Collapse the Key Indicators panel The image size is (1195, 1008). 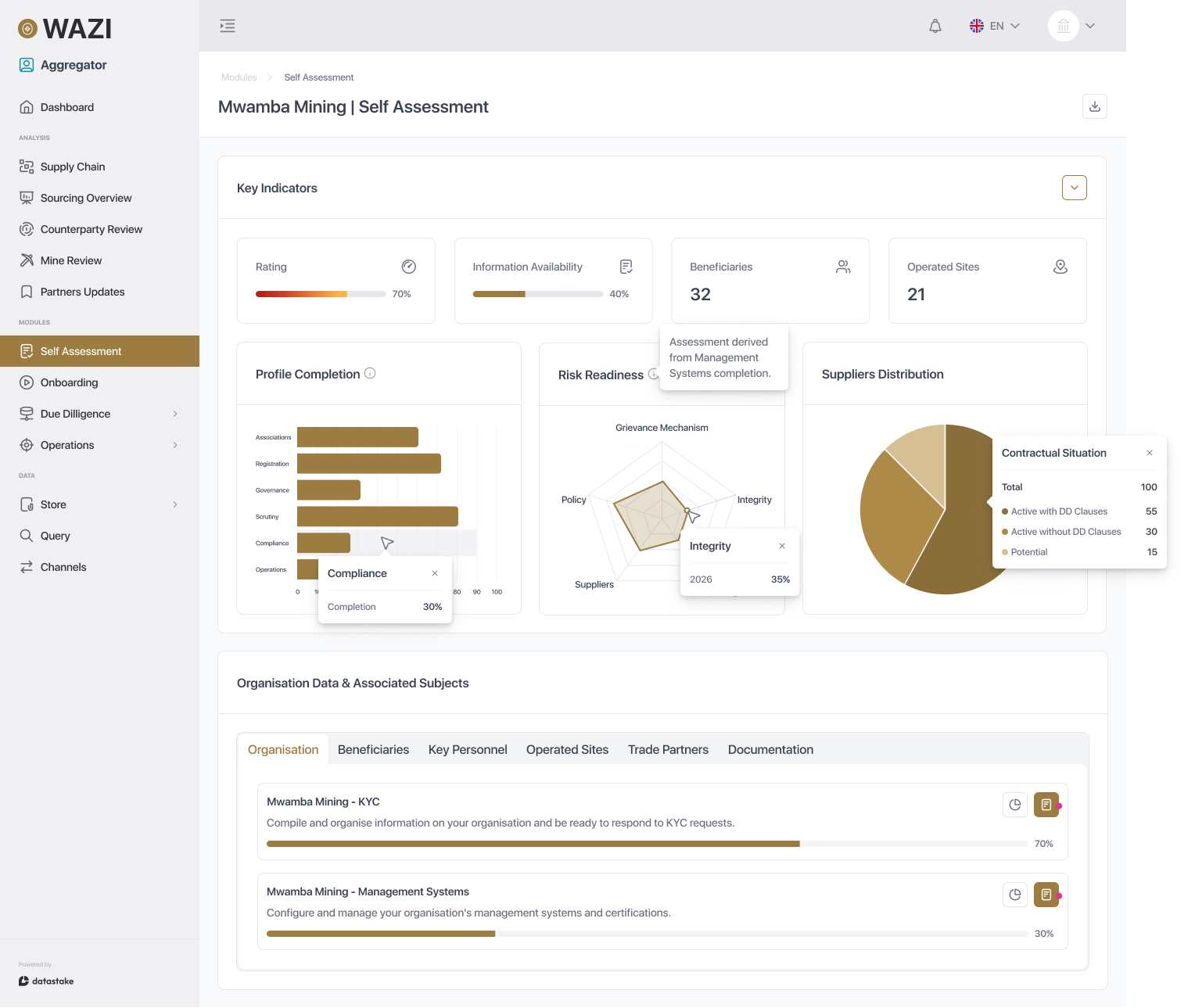[x=1074, y=188]
